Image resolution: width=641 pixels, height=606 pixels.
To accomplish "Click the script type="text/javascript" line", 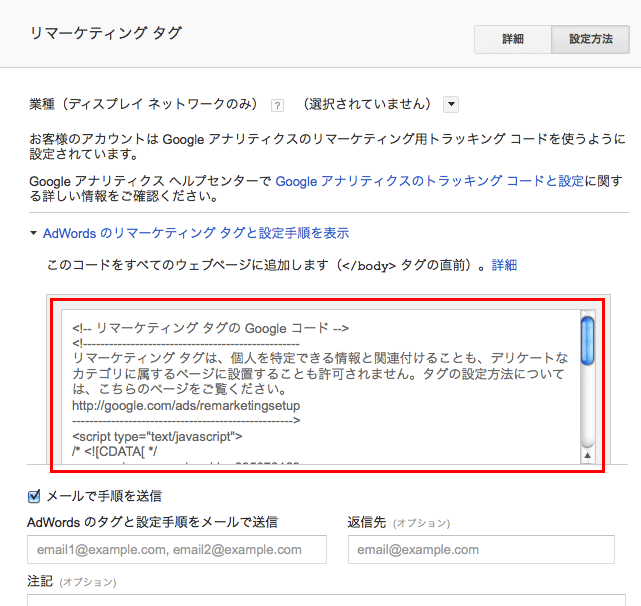I will pyautogui.click(x=157, y=437).
